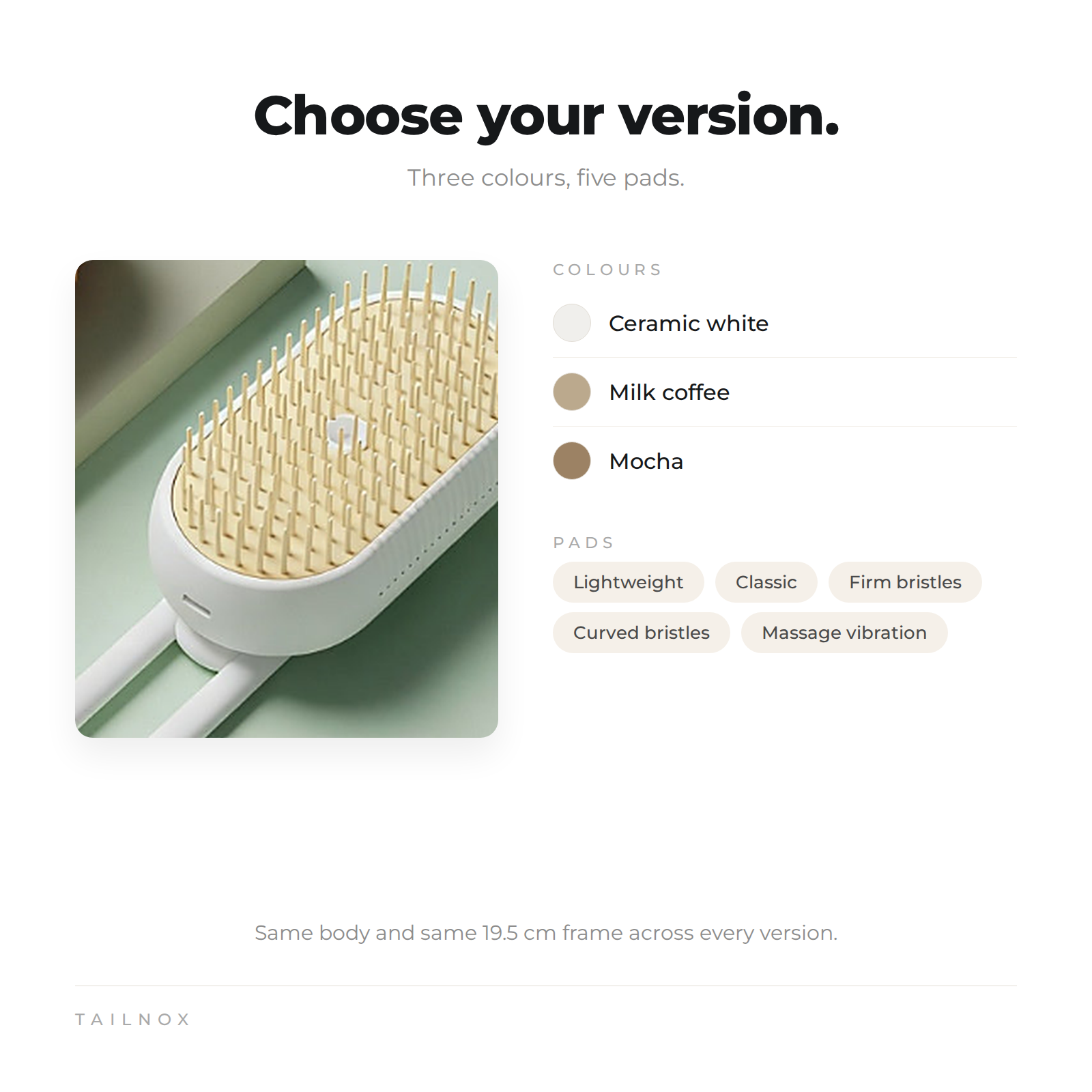Click the Choose your version heading
The width and height of the screenshot is (1092, 1092).
pyautogui.click(x=546, y=116)
